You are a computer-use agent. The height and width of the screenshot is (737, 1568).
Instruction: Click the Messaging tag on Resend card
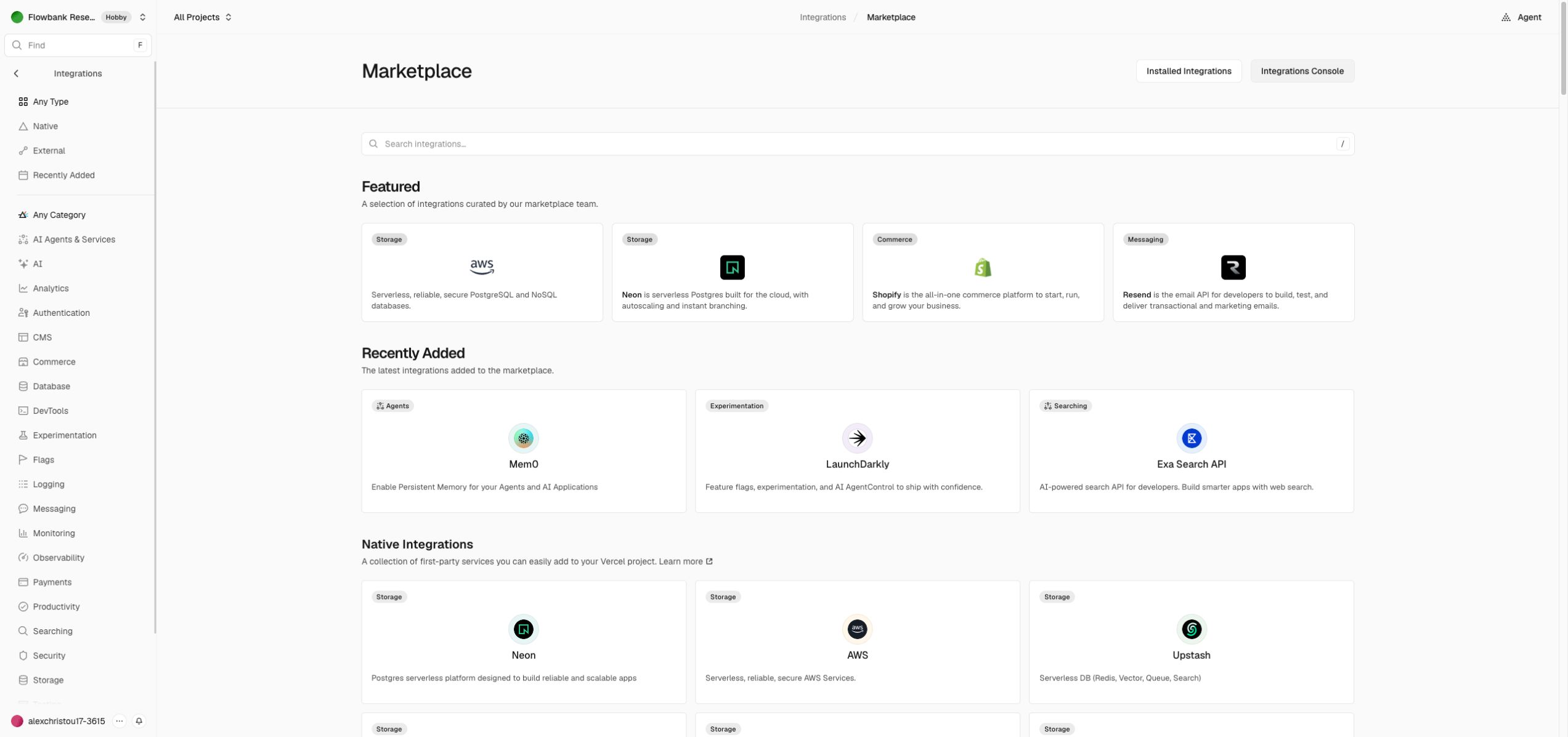click(x=1145, y=240)
